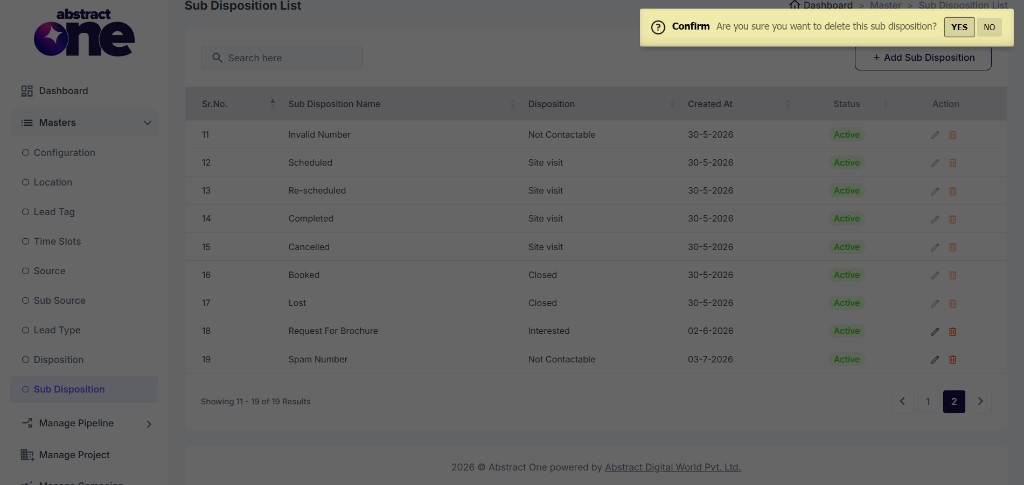Select Sub Disposition in sidebar
Screen dimensions: 1024x485
[x=84, y=389]
